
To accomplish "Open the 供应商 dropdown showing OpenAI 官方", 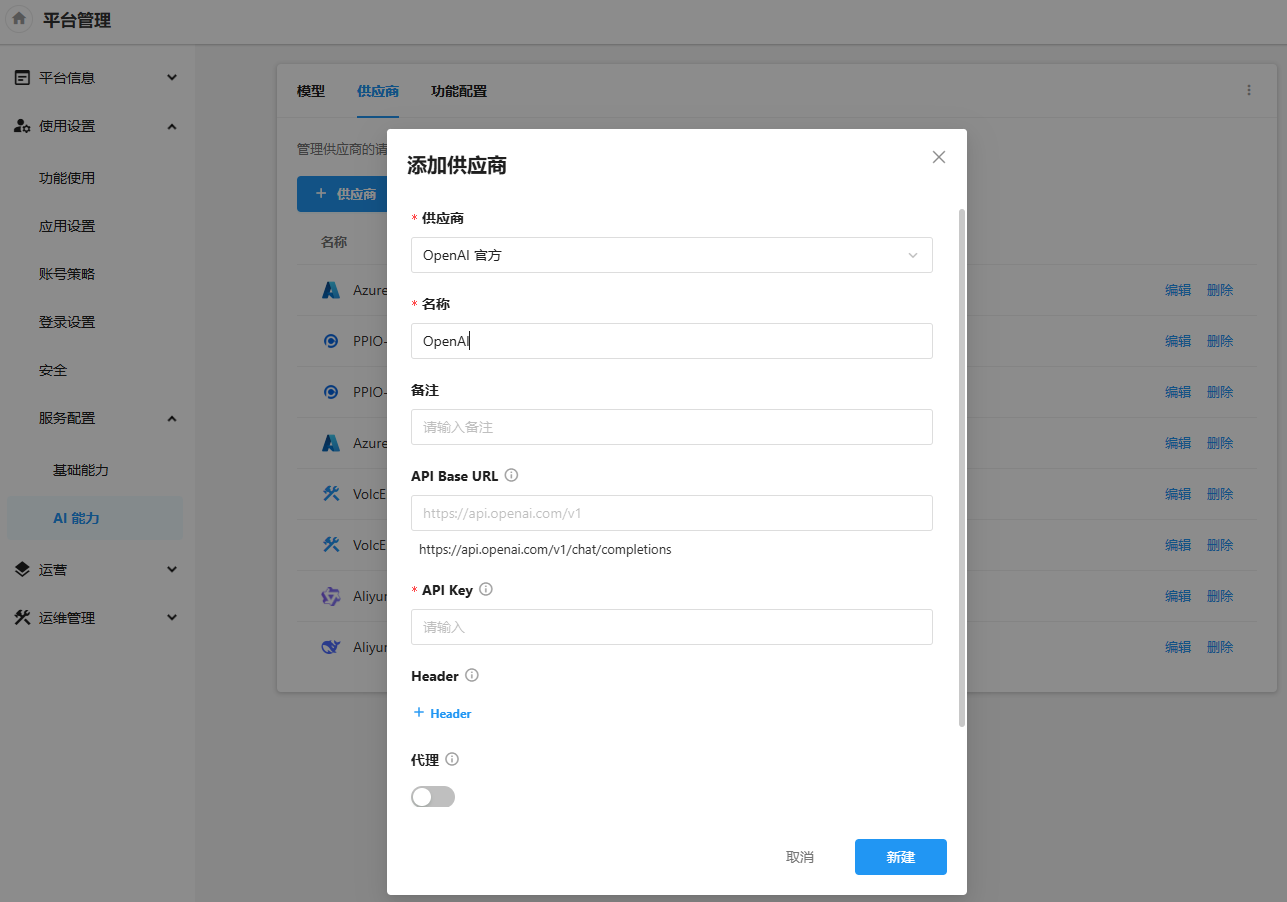I will click(x=671, y=255).
